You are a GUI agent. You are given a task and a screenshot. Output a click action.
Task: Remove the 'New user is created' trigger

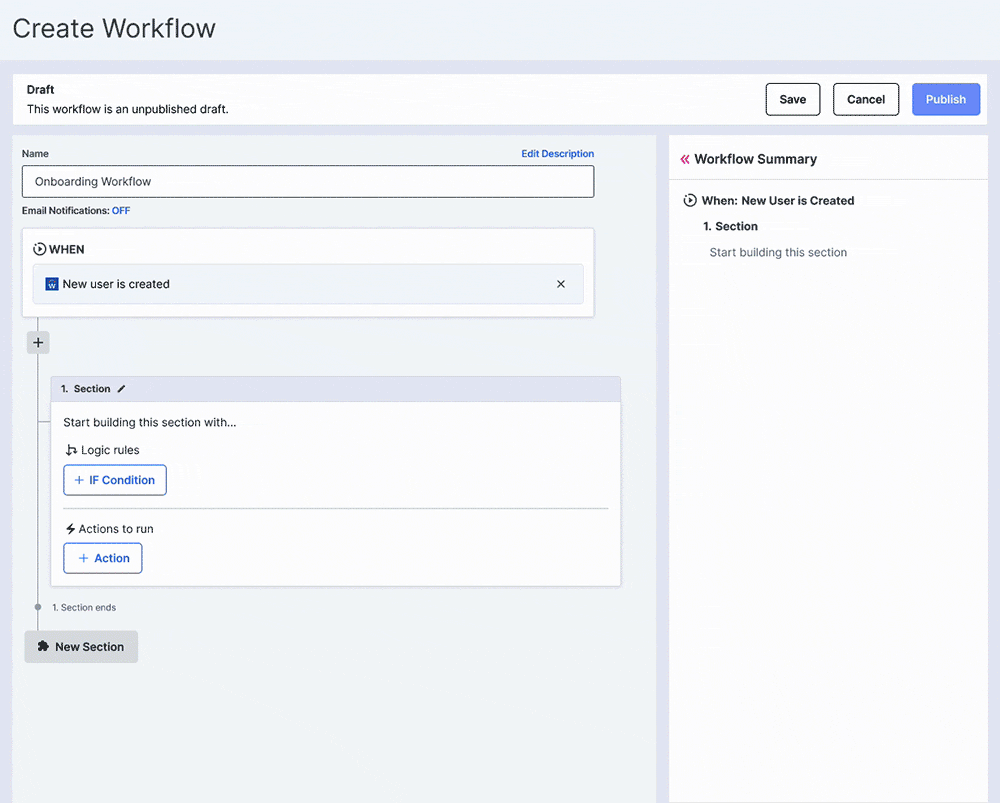[561, 284]
